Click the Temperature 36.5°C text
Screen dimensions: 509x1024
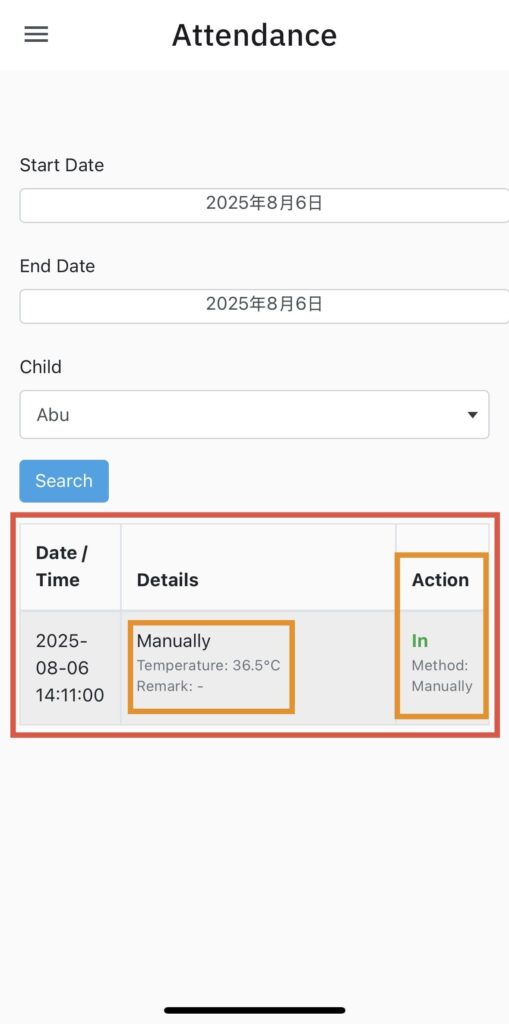point(208,665)
